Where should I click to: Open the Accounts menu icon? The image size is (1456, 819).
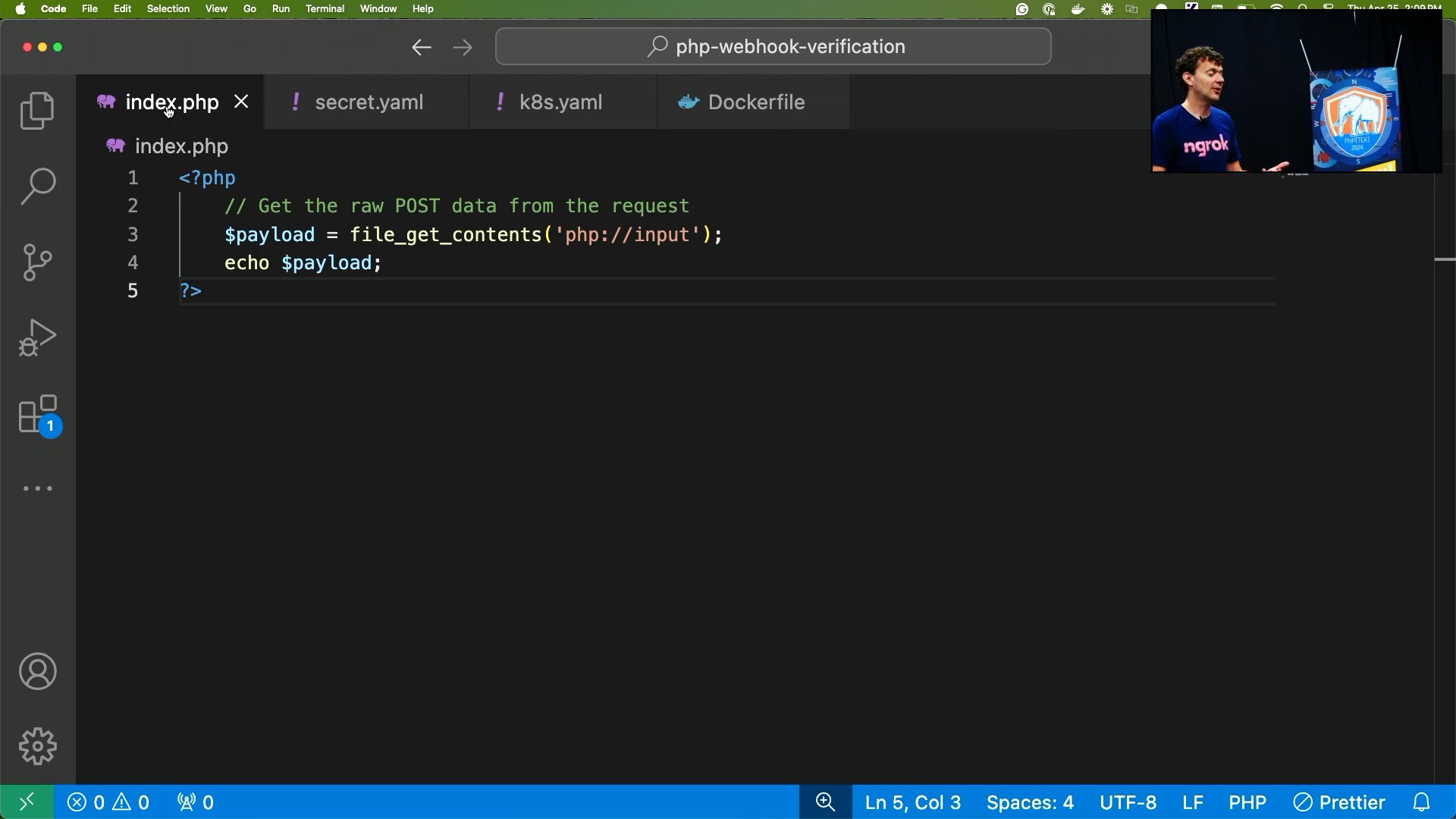[37, 672]
